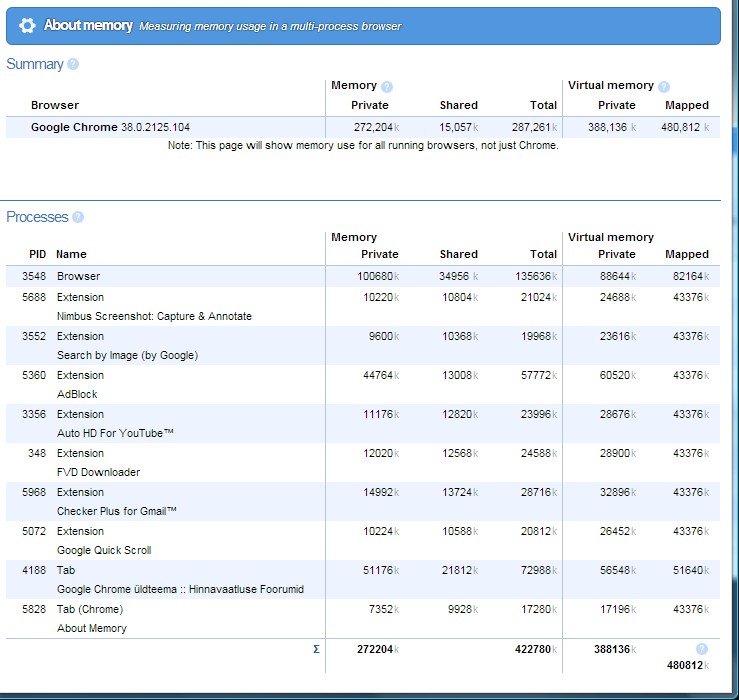Select the Browser process row name
This screenshot has height=700, width=739.
[78, 276]
